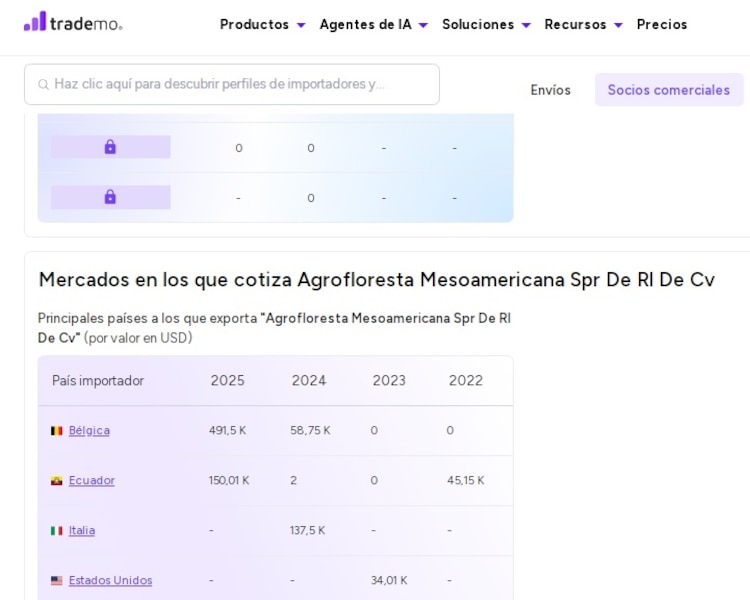Open the Ecuador country link
This screenshot has width=750, height=600.
[91, 480]
